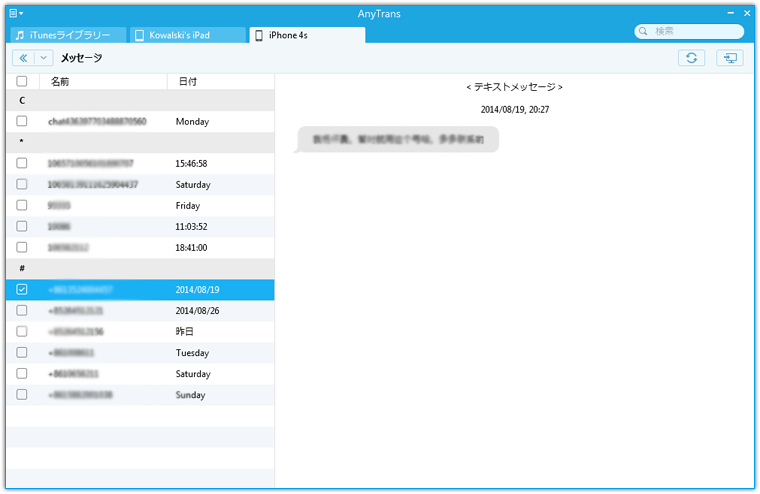Check the box for the Friday row
This screenshot has width=760, height=494.
tap(22, 205)
